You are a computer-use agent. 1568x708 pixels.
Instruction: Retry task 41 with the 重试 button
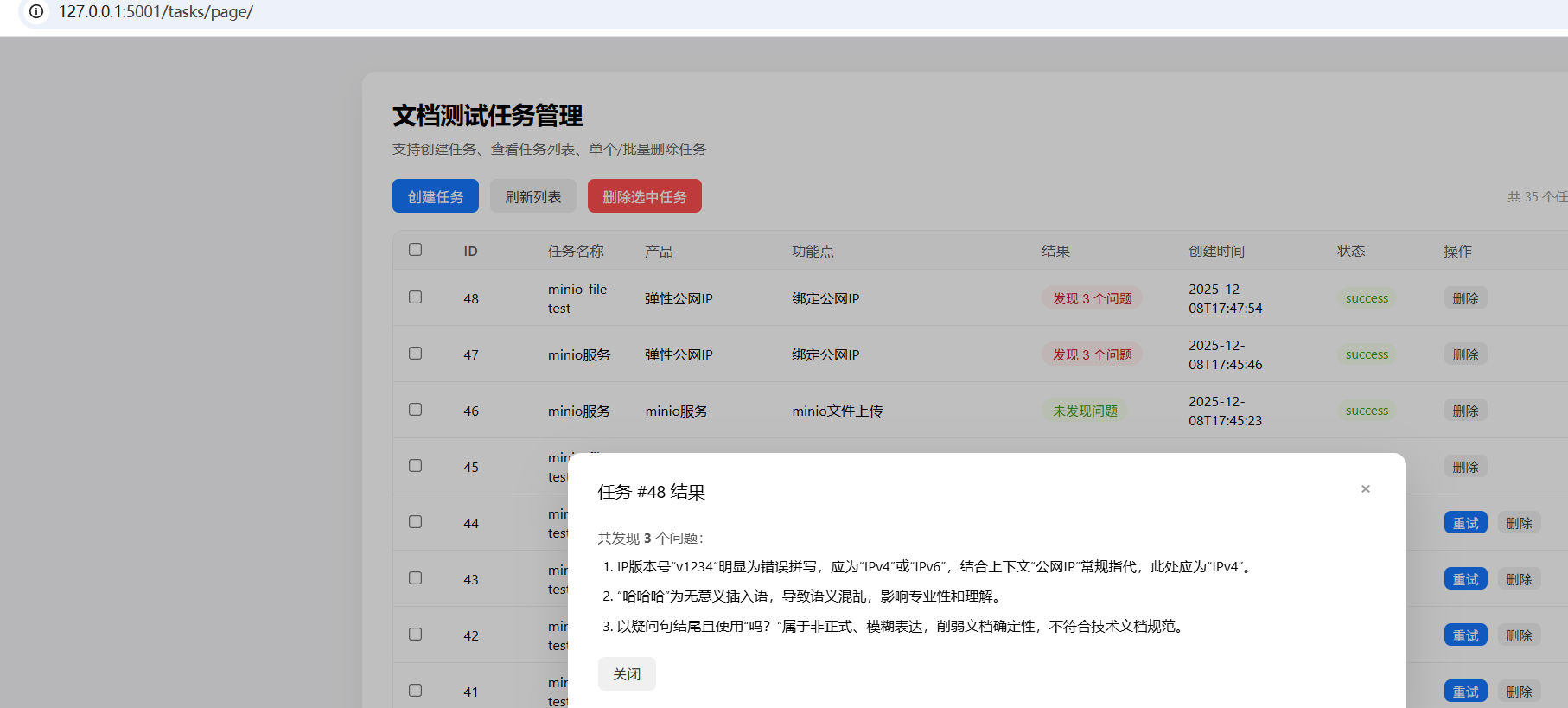click(1465, 692)
